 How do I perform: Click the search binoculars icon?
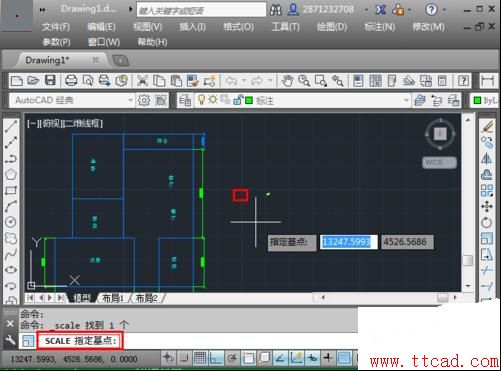pos(276,10)
